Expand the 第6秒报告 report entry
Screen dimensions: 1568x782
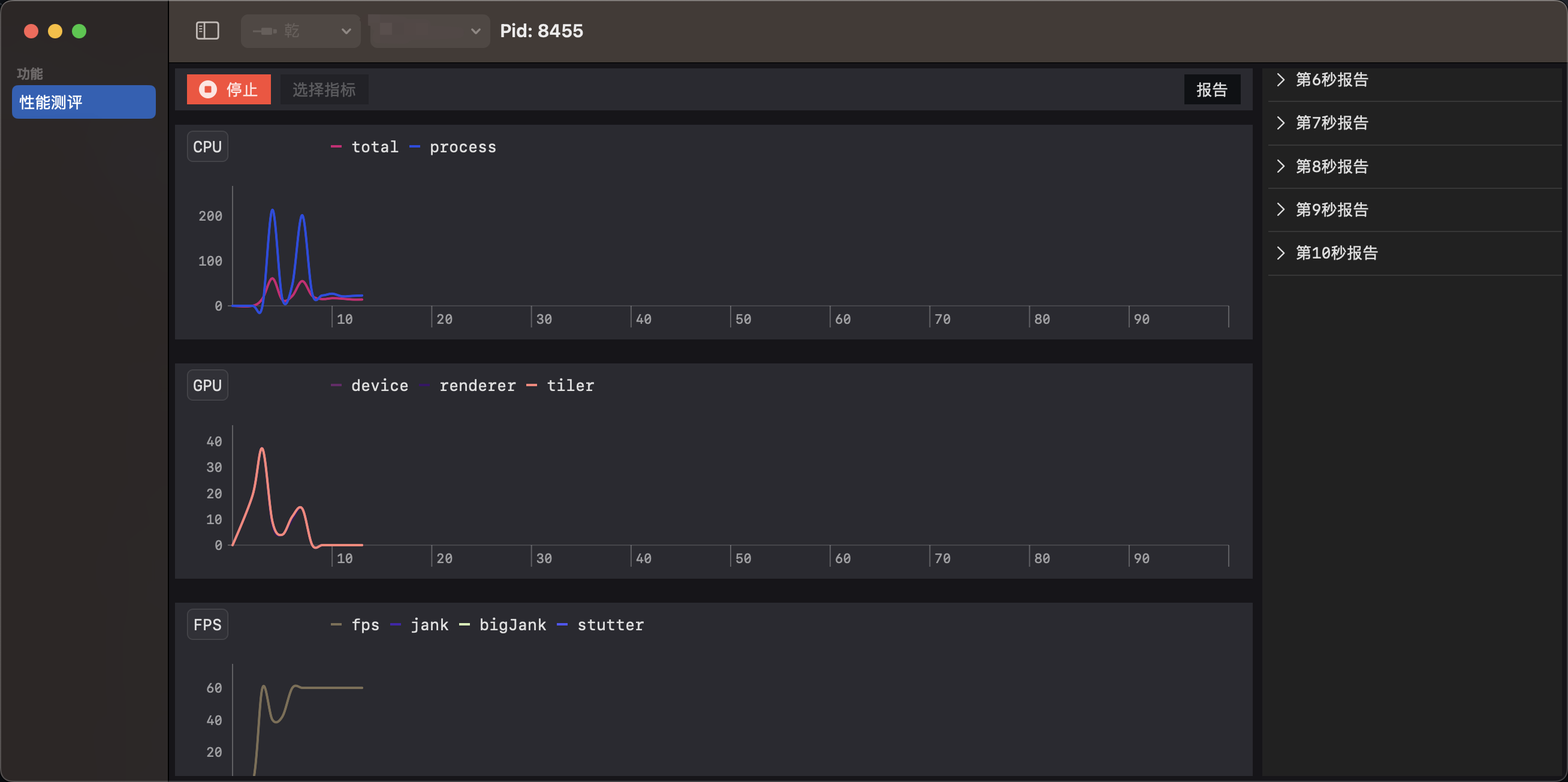click(x=1332, y=79)
